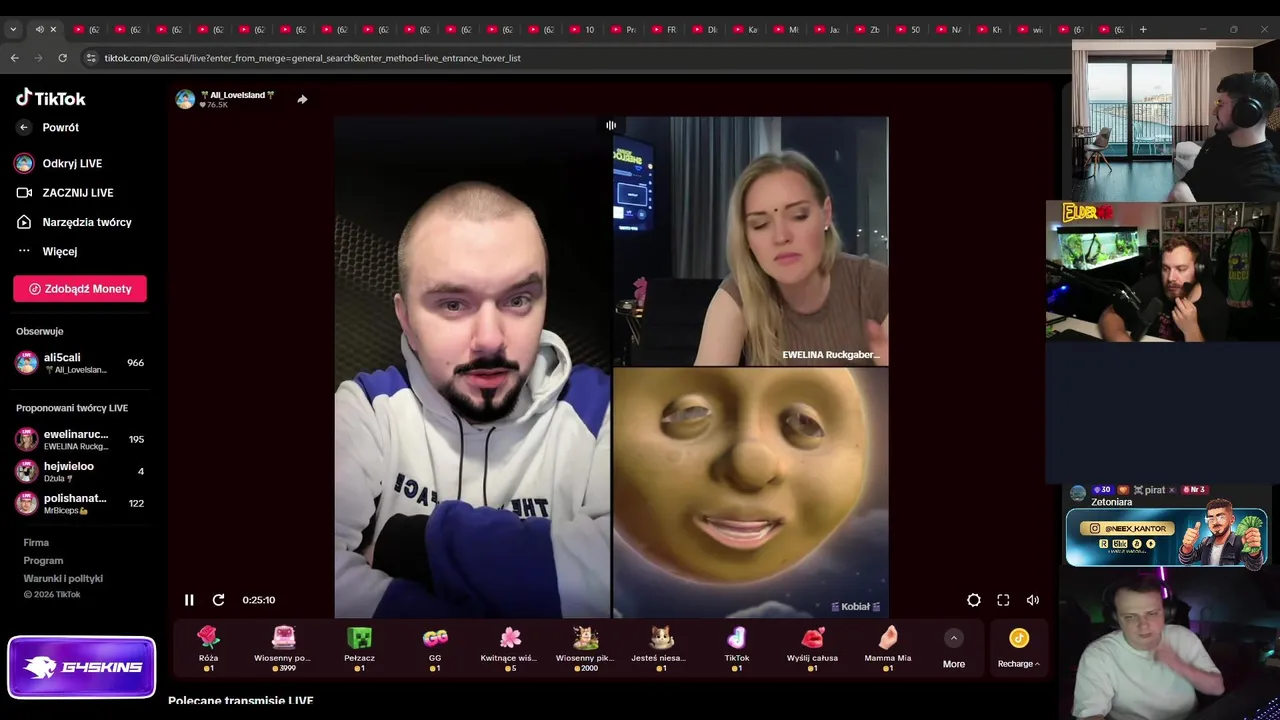Mute the stream volume
Screen dimensions: 1280x720
pos(1033,600)
